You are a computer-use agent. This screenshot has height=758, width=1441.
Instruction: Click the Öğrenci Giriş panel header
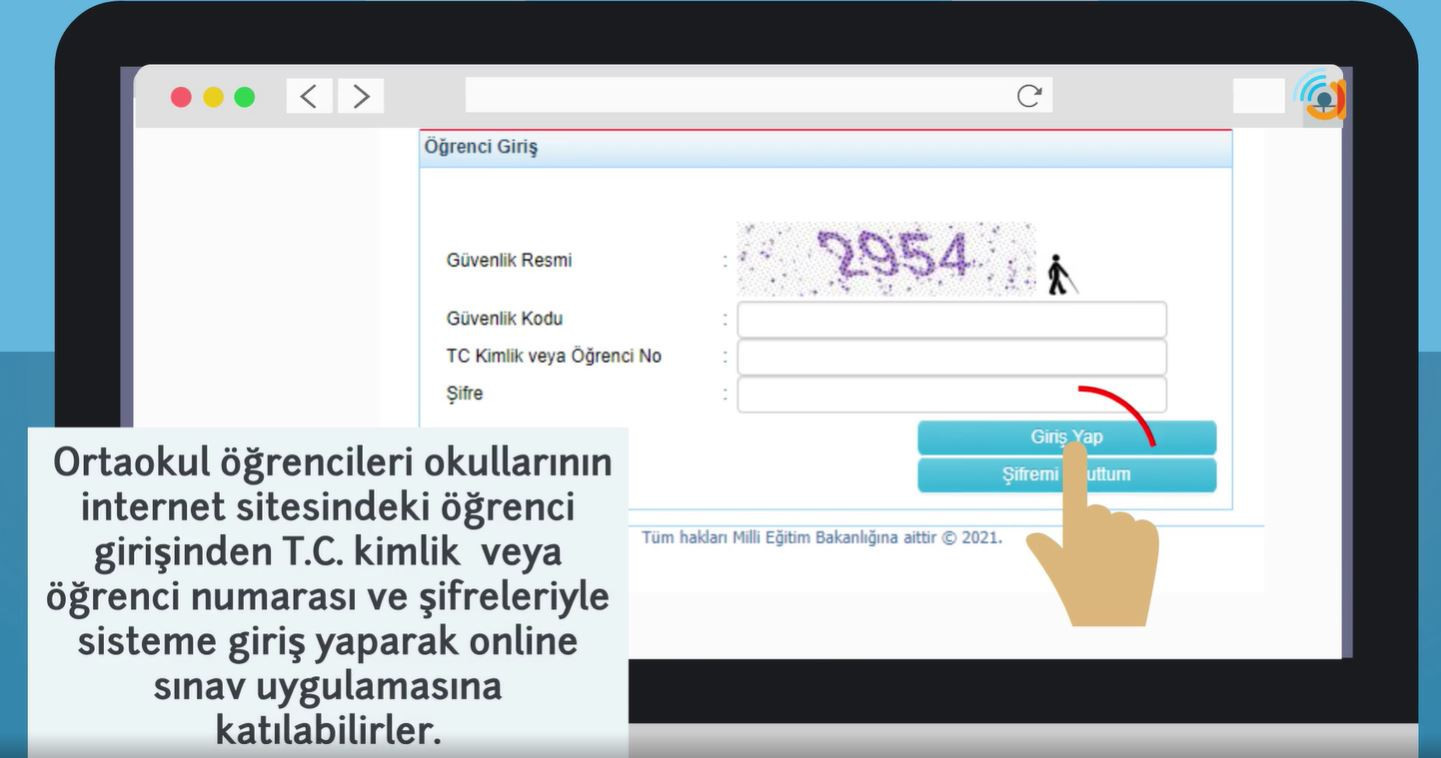pos(825,148)
